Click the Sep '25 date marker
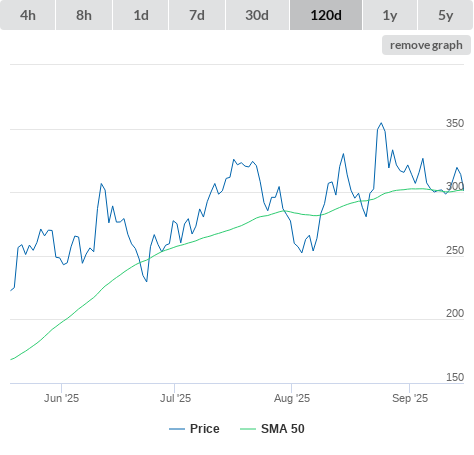Image resolution: width=474 pixels, height=455 pixels. tap(410, 398)
